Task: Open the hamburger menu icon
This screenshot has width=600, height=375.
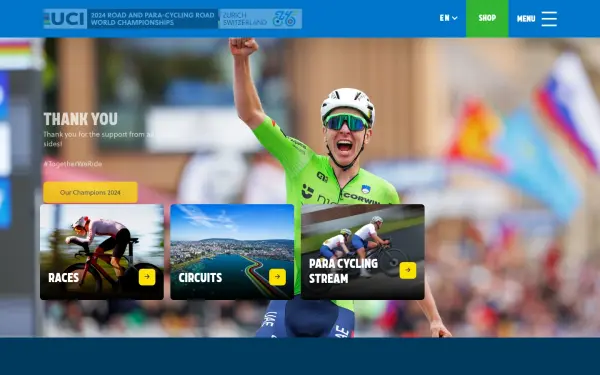Action: pyautogui.click(x=549, y=19)
